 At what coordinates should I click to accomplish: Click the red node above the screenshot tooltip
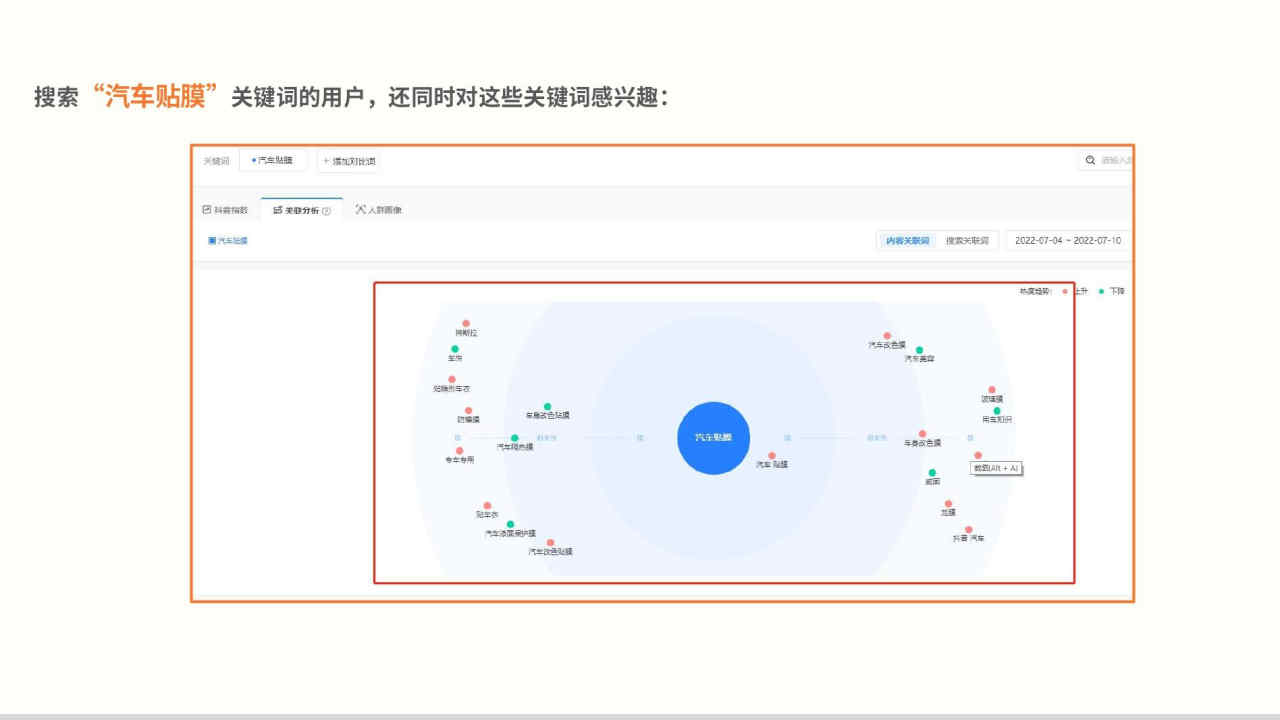pyautogui.click(x=978, y=456)
